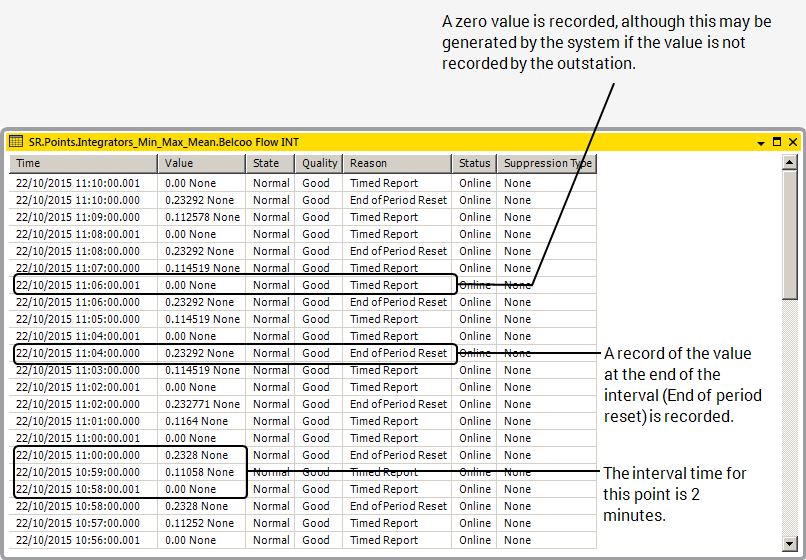Click the Status column header

pos(475,163)
